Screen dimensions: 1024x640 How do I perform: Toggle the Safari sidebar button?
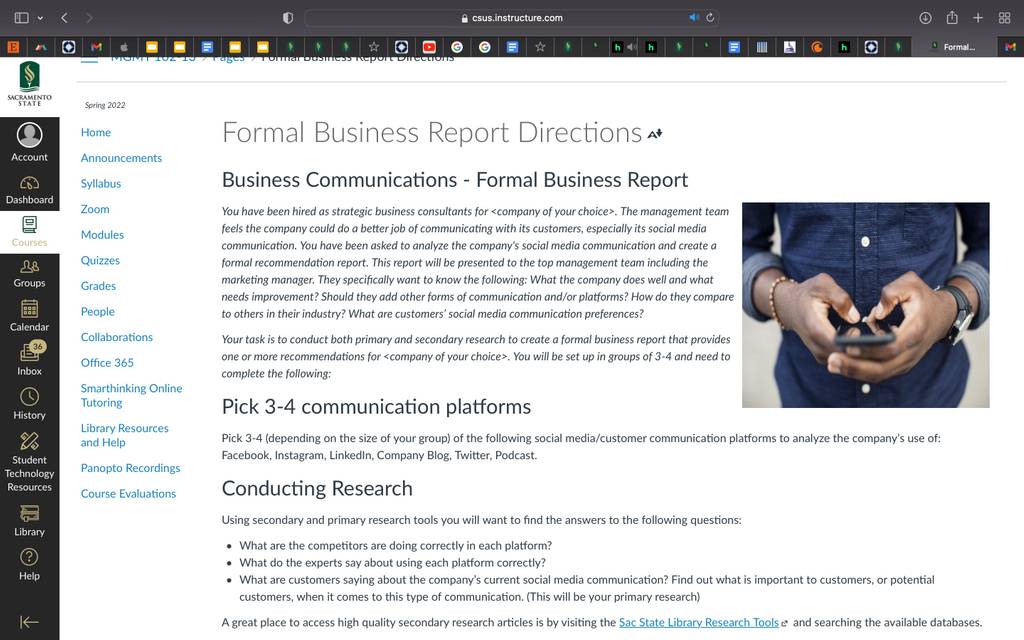(22, 18)
